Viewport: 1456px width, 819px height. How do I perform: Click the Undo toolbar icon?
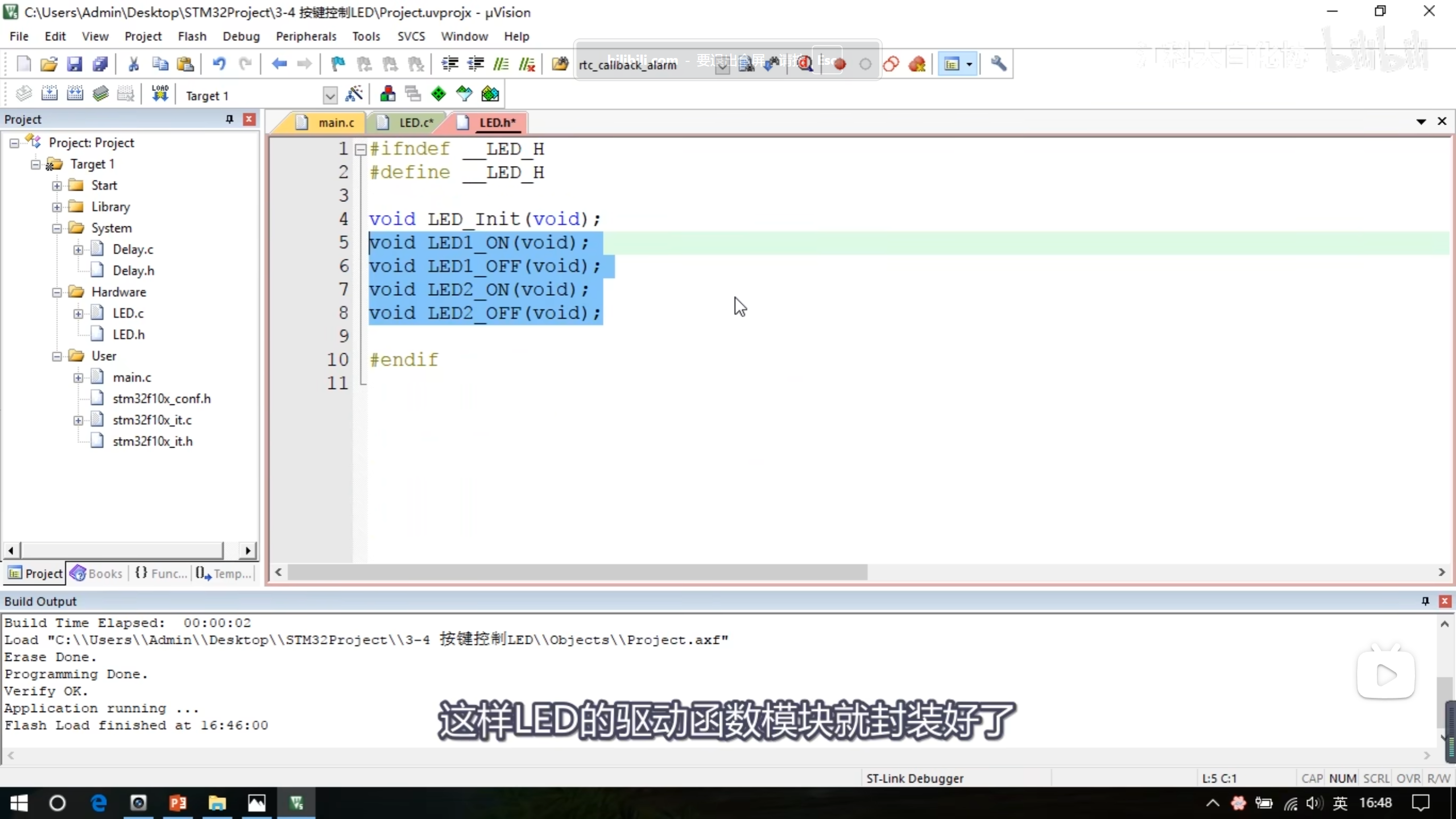click(219, 64)
